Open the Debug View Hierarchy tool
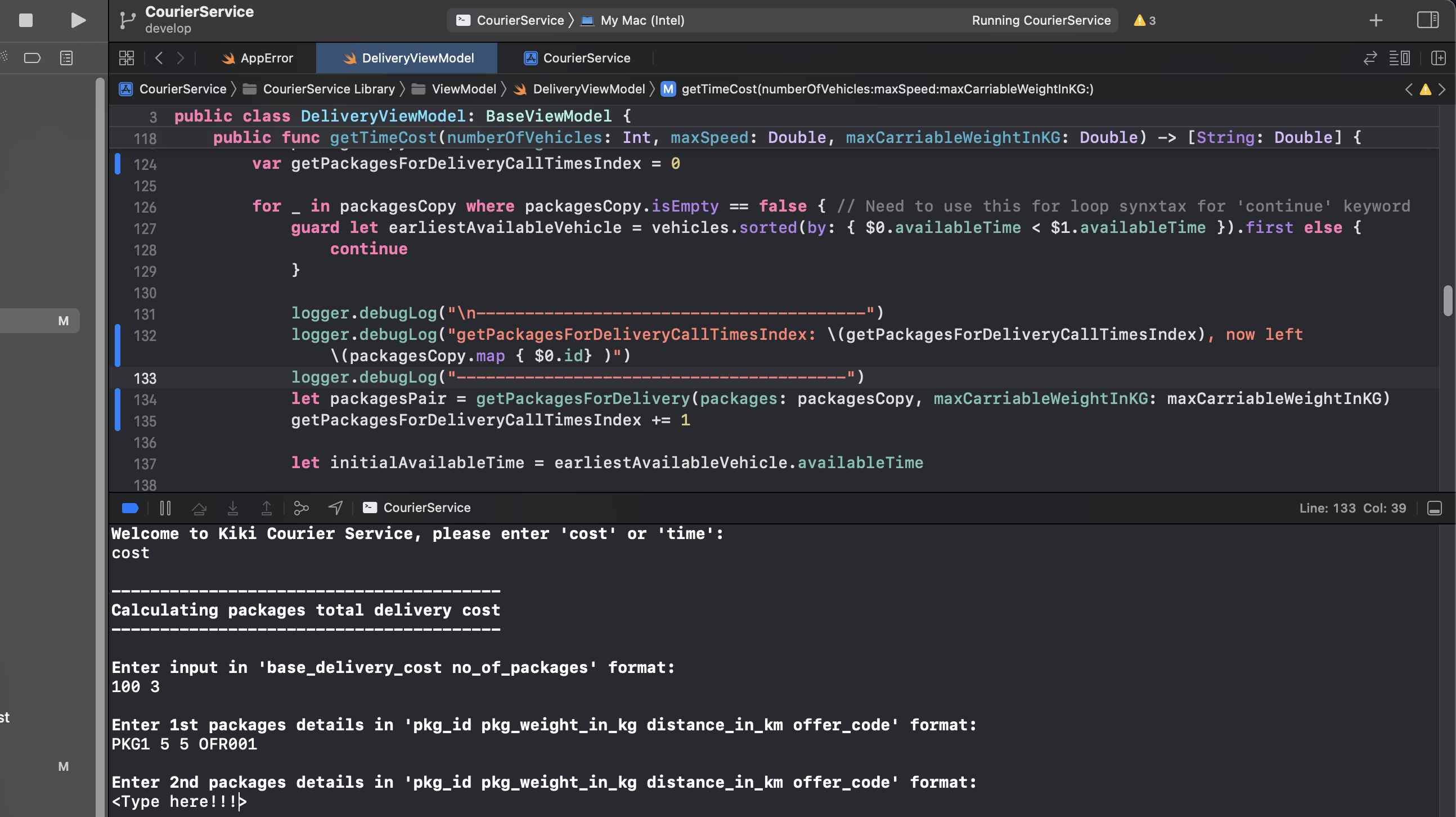The height and width of the screenshot is (817, 1456). pyautogui.click(x=300, y=508)
